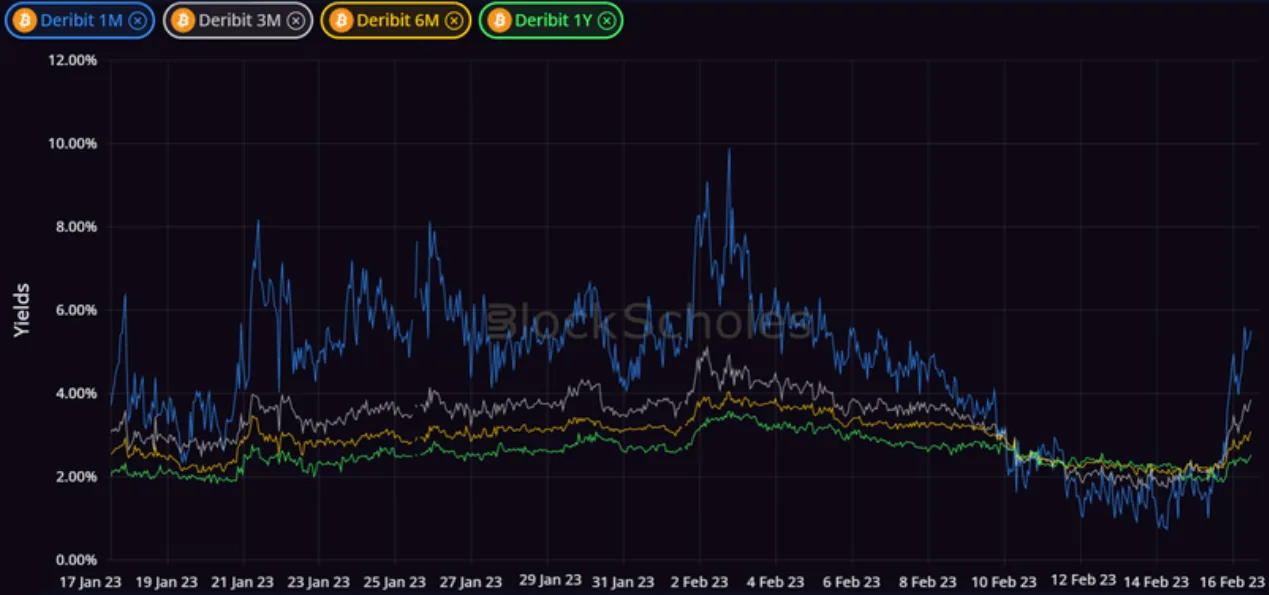Viewport: 1269px width, 595px height.
Task: Click the Bitcoin icon in Deribit 3M chip
Action: pyautogui.click(x=184, y=20)
